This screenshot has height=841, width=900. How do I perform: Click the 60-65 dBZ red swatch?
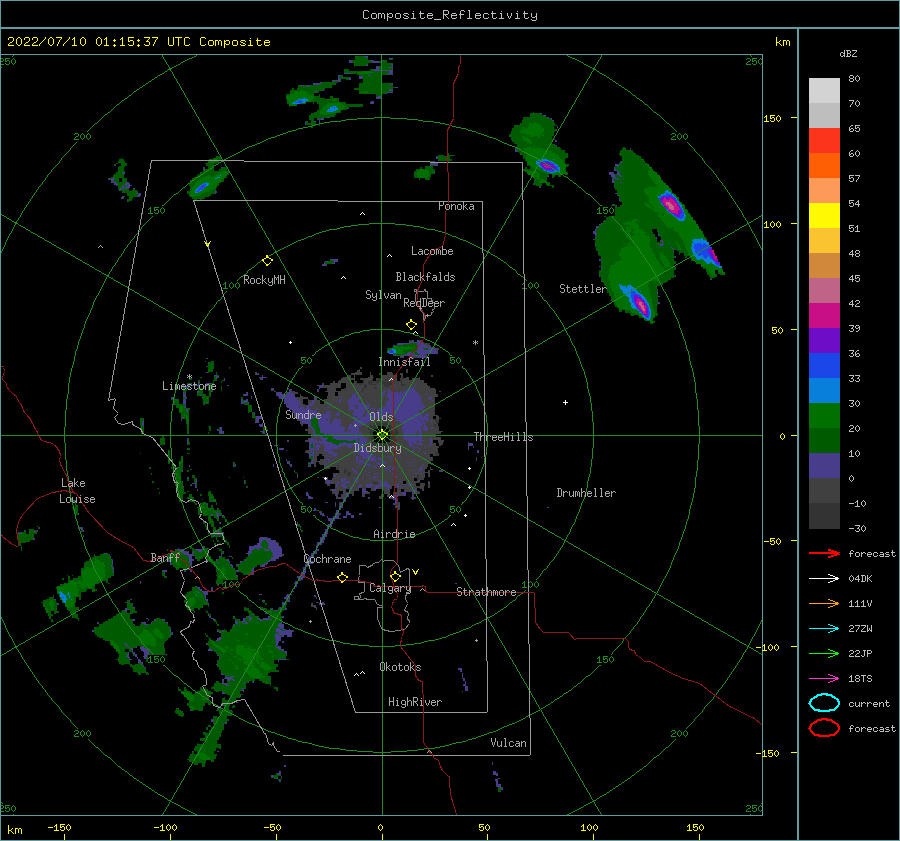coord(824,141)
